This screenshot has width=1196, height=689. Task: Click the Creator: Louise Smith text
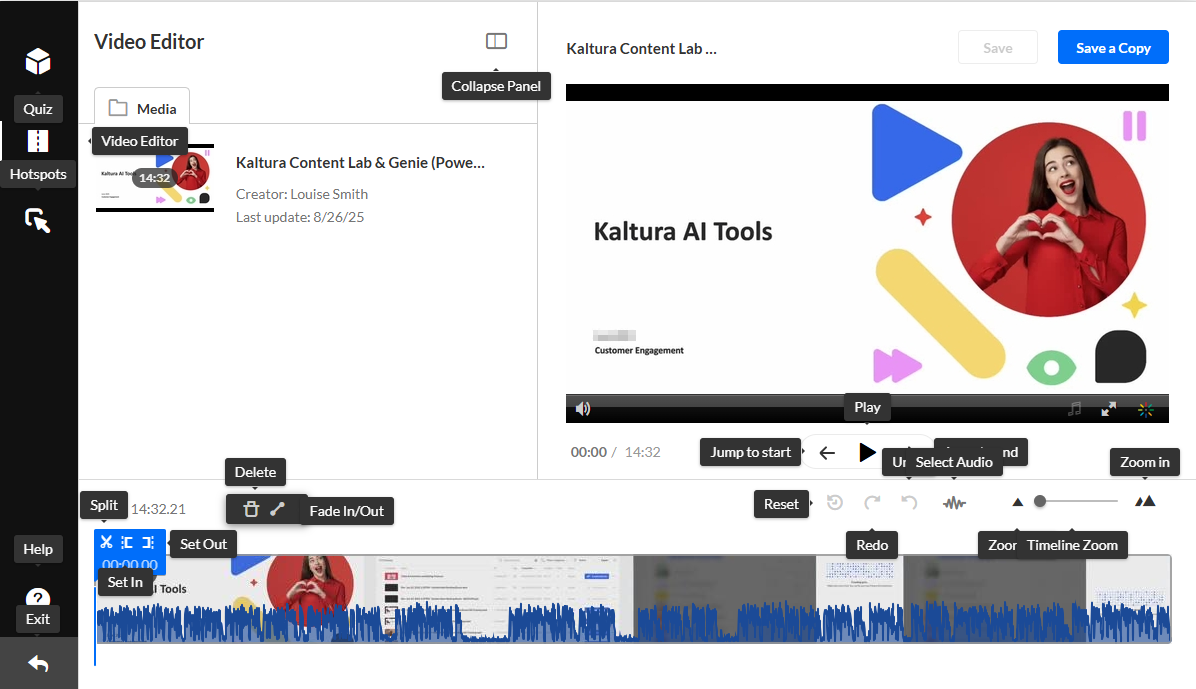302,194
